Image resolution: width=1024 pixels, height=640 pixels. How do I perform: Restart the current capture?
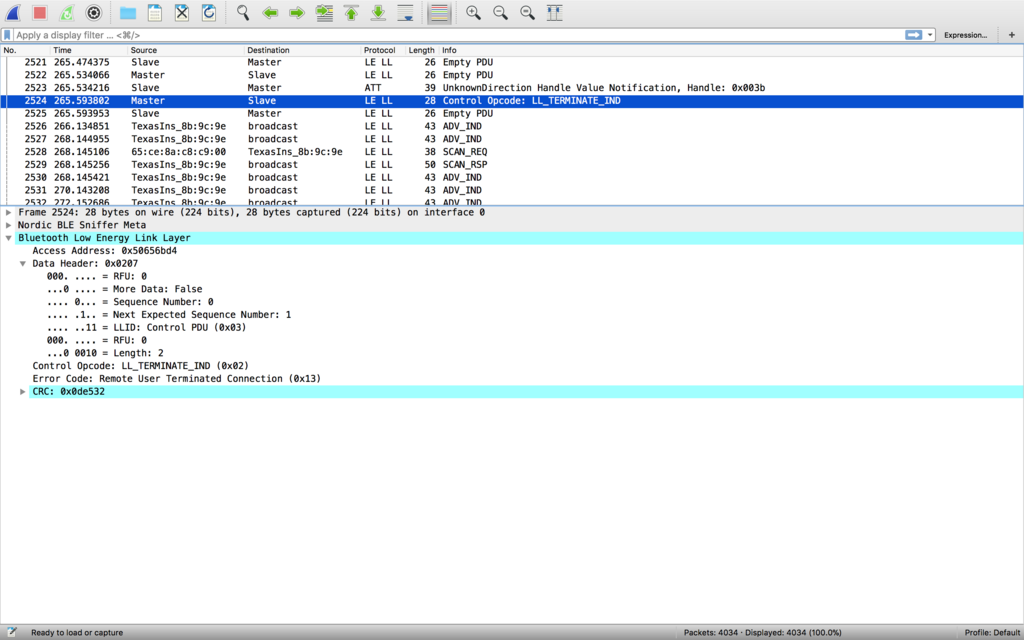point(67,12)
